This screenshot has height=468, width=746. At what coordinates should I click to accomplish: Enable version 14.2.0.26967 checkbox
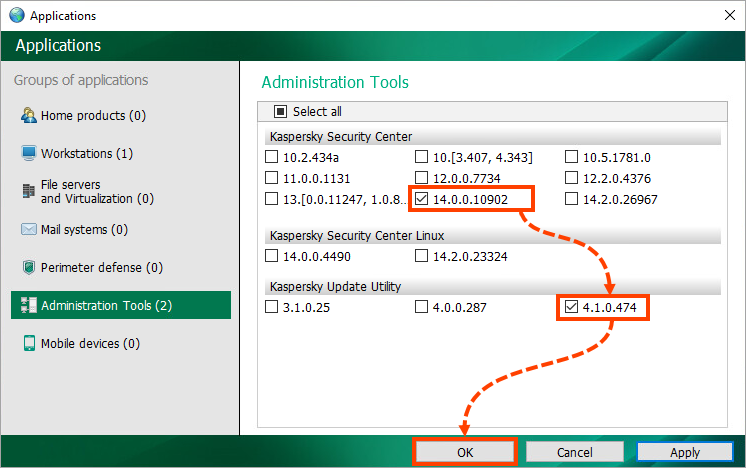tap(571, 199)
